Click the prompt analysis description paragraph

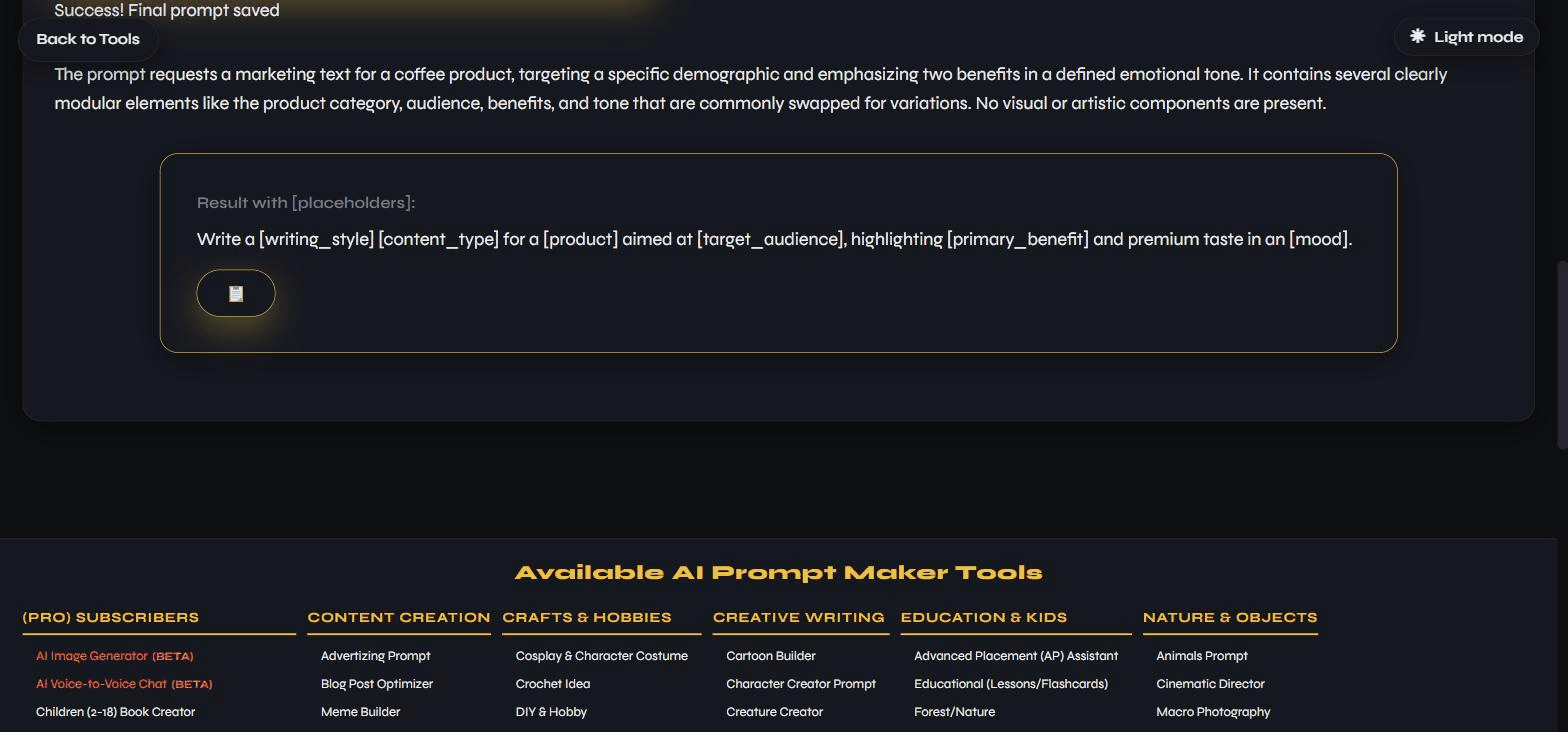751,89
